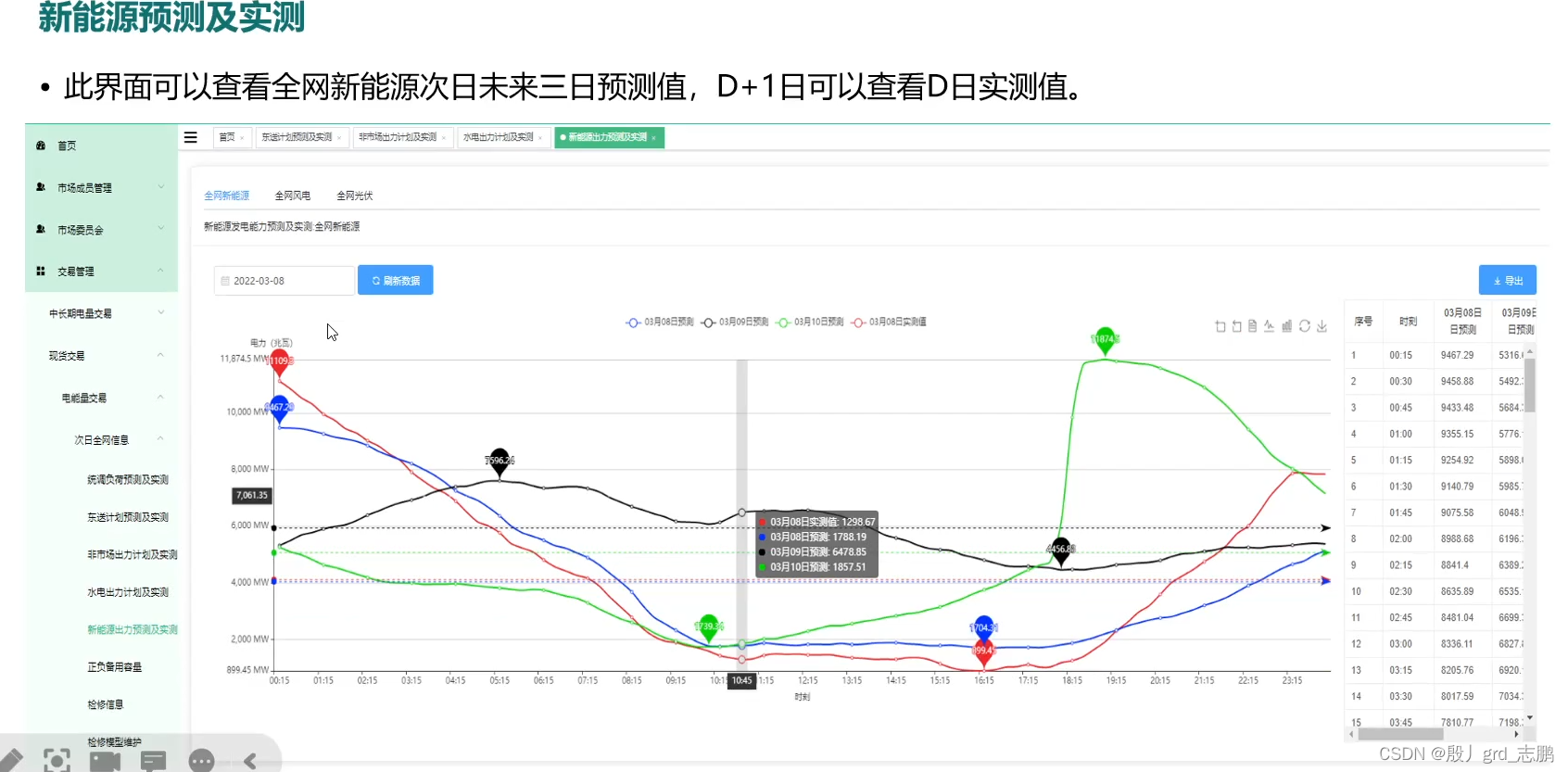This screenshot has height=772, width=1568.
Task: Toggle legend series 03月10日预测
Action: click(x=810, y=323)
